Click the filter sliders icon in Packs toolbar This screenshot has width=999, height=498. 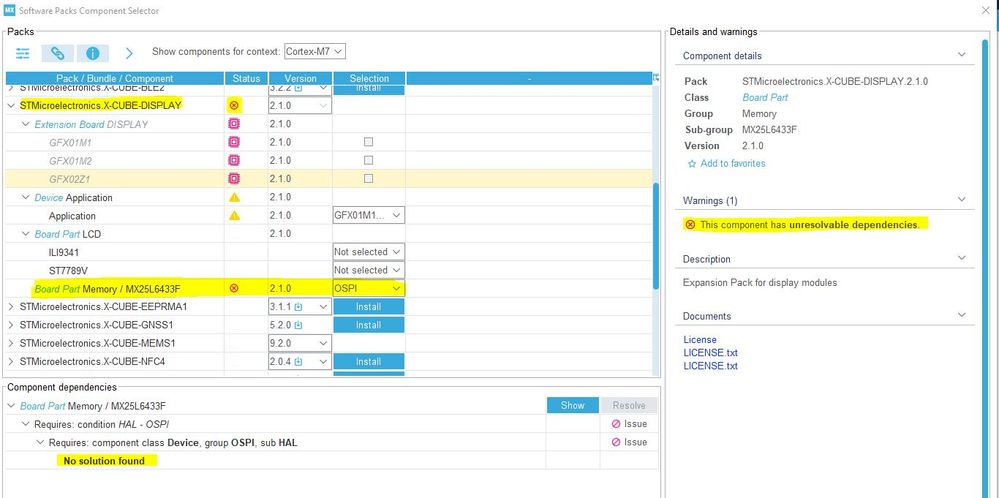coord(23,53)
